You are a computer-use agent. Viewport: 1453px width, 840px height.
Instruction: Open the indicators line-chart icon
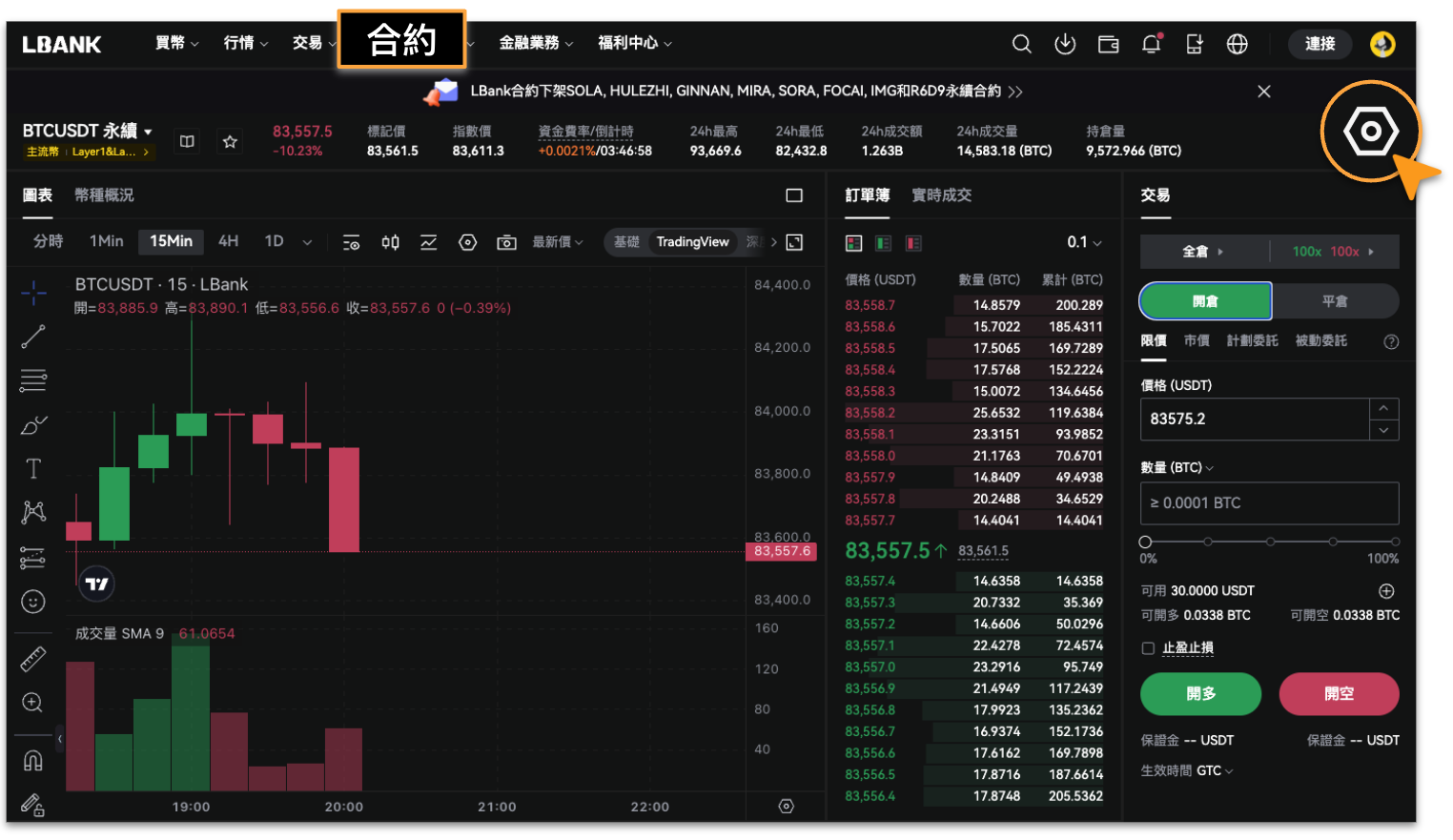(429, 242)
